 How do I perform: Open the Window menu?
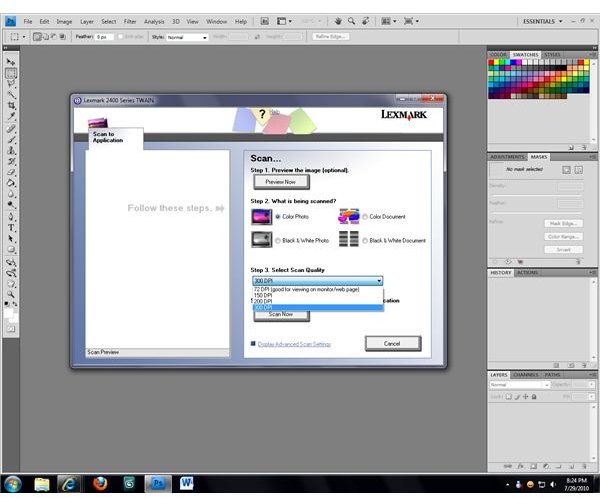point(217,21)
